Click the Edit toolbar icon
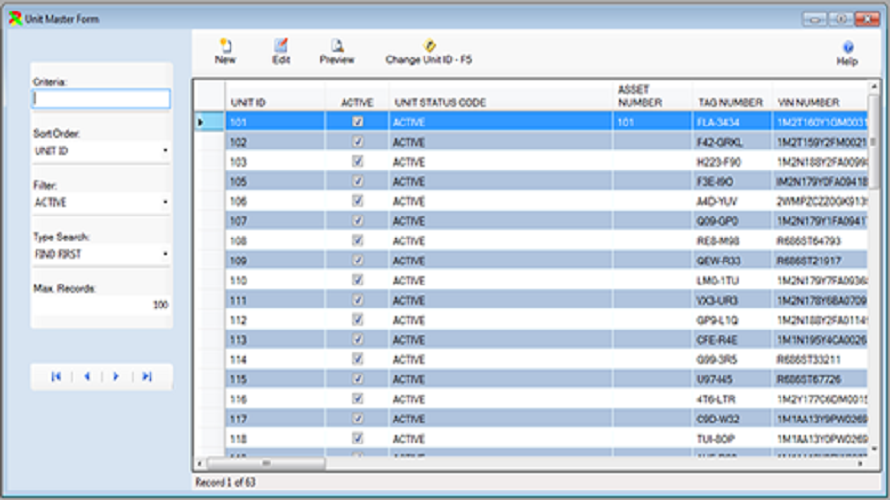The height and width of the screenshot is (500, 890). [281, 46]
